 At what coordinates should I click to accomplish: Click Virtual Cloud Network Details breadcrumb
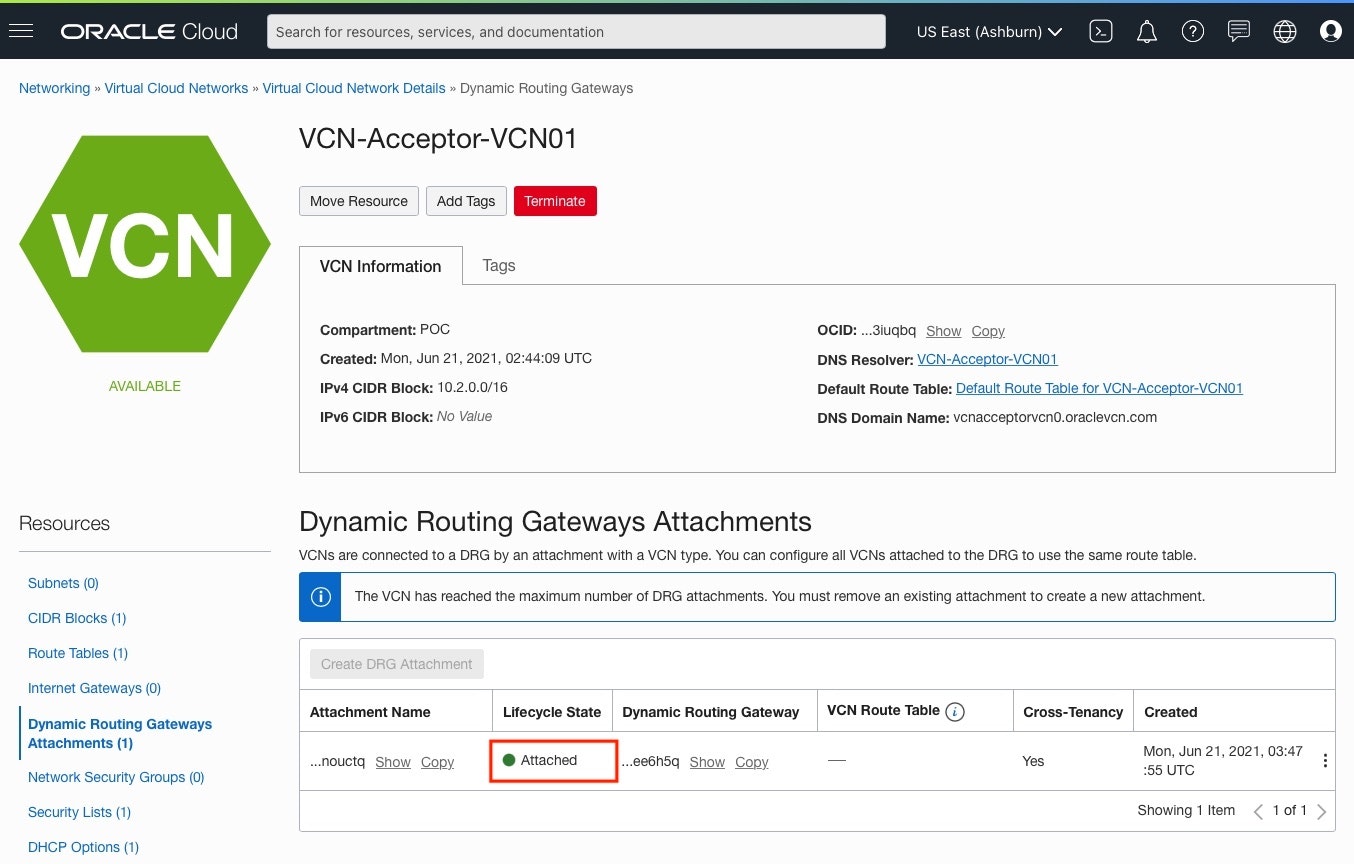[x=354, y=88]
